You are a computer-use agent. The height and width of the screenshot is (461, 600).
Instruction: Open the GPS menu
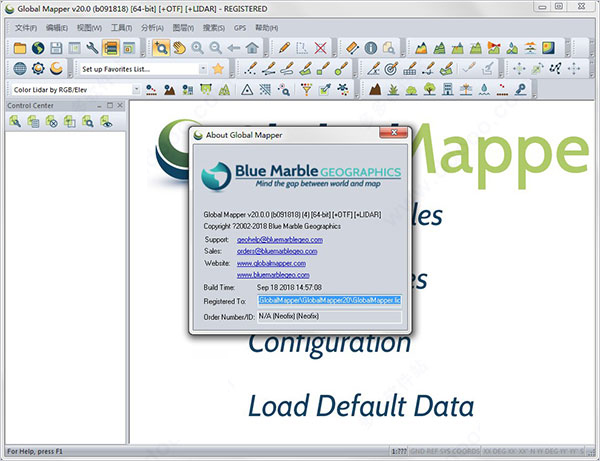tap(240, 28)
